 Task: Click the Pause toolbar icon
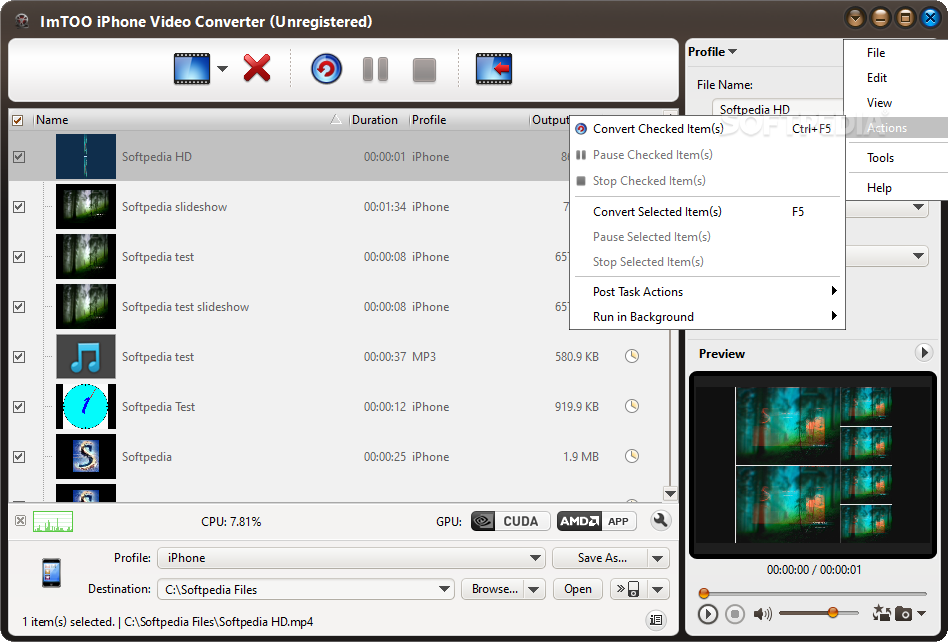(x=375, y=69)
